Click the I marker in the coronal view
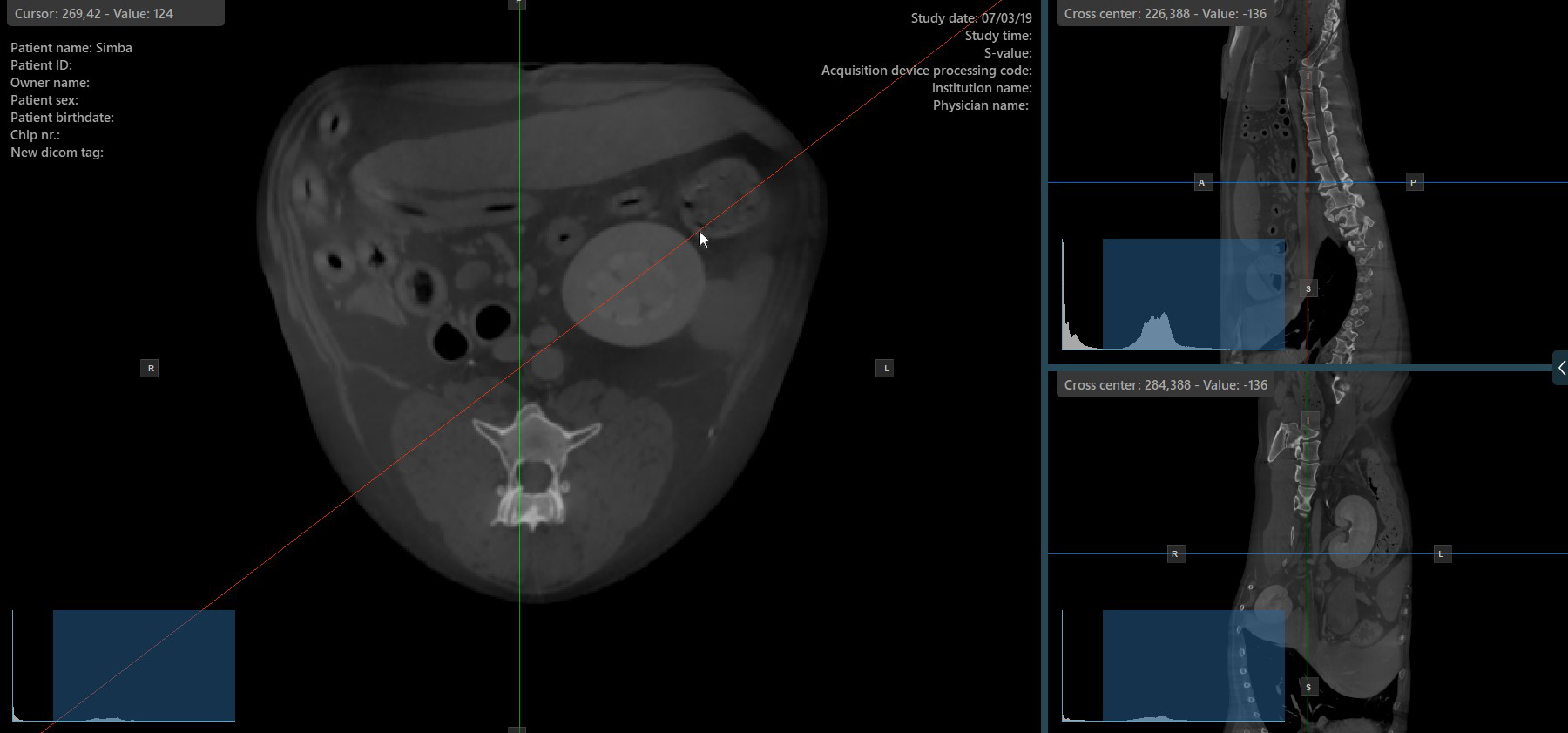 click(x=1308, y=421)
